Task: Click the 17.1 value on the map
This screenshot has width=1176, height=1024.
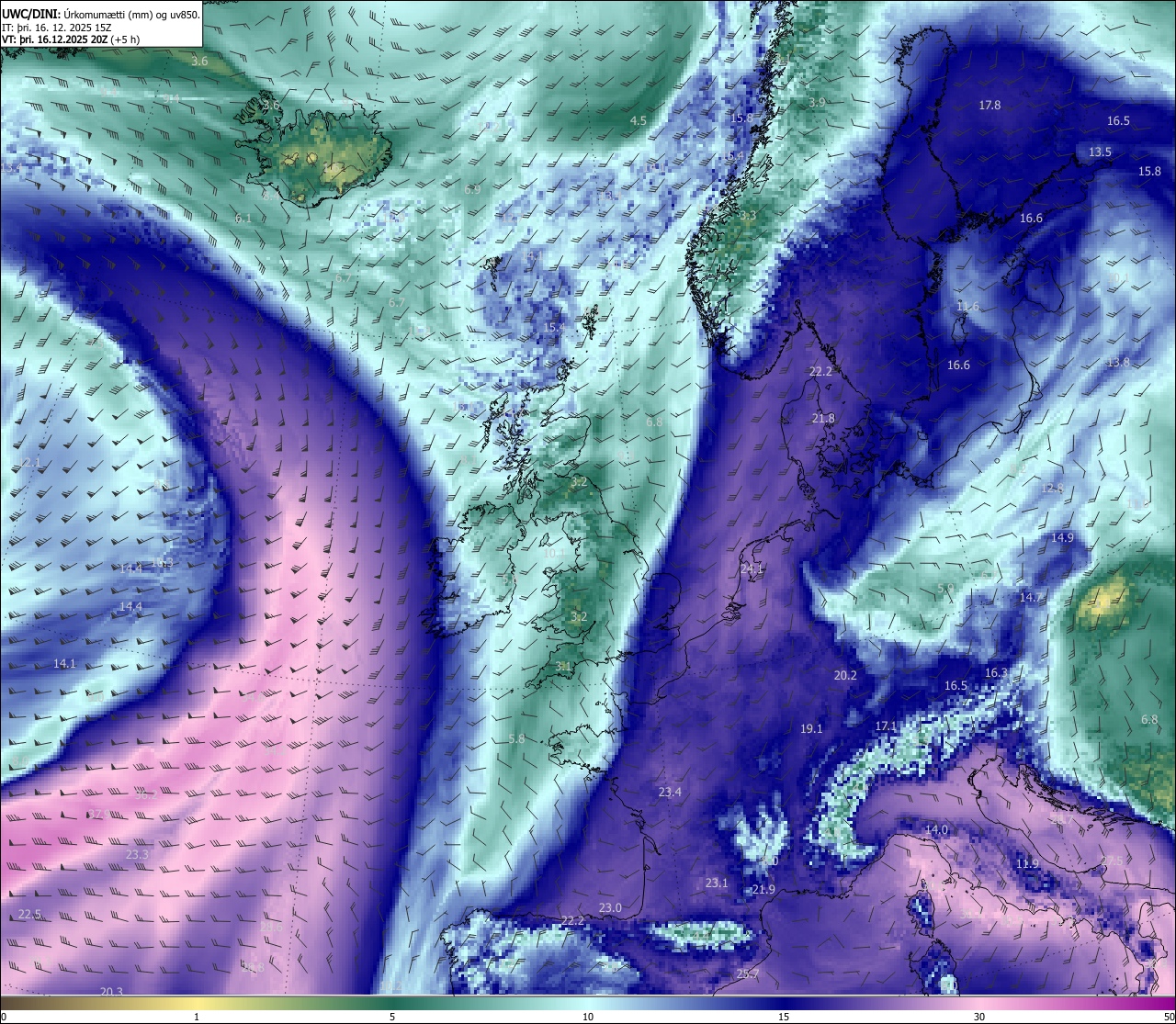Action: coord(886,726)
